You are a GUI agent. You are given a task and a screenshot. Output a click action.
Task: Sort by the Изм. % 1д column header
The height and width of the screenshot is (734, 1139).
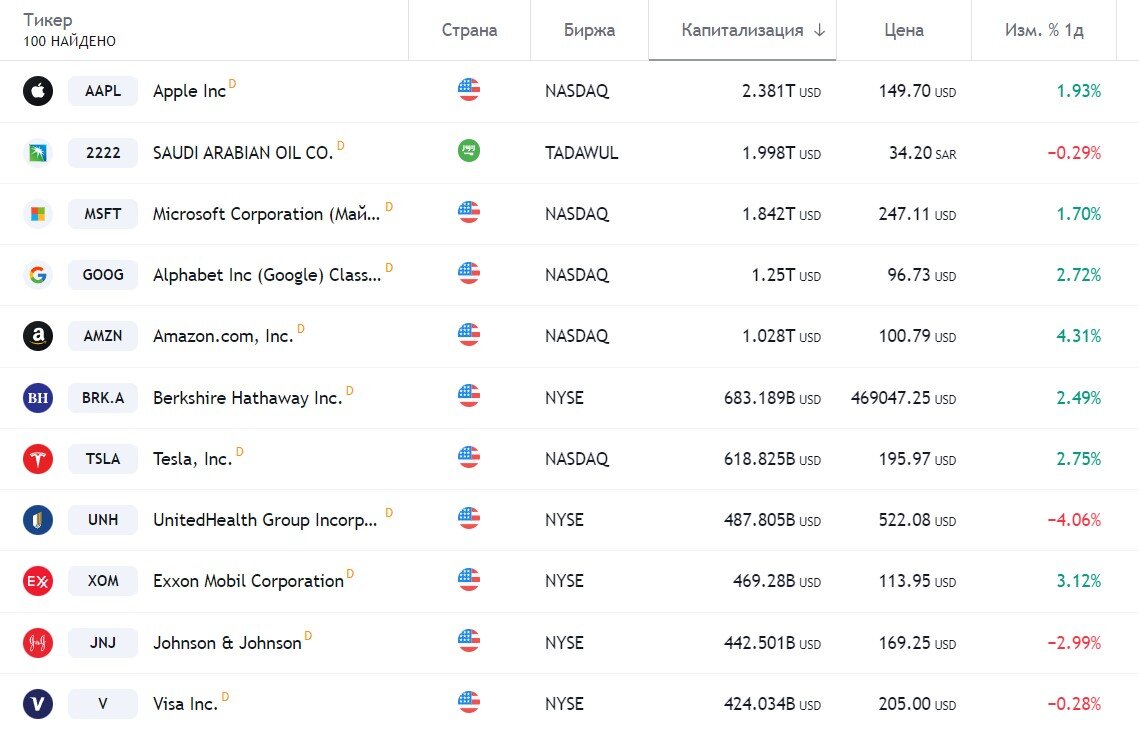pyautogui.click(x=1044, y=30)
